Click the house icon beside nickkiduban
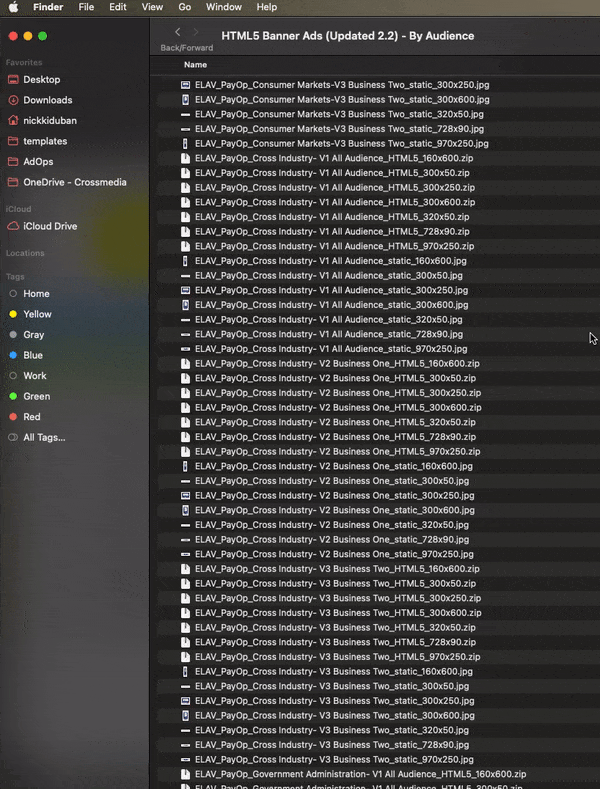The width and height of the screenshot is (600, 789). pyautogui.click(x=13, y=121)
